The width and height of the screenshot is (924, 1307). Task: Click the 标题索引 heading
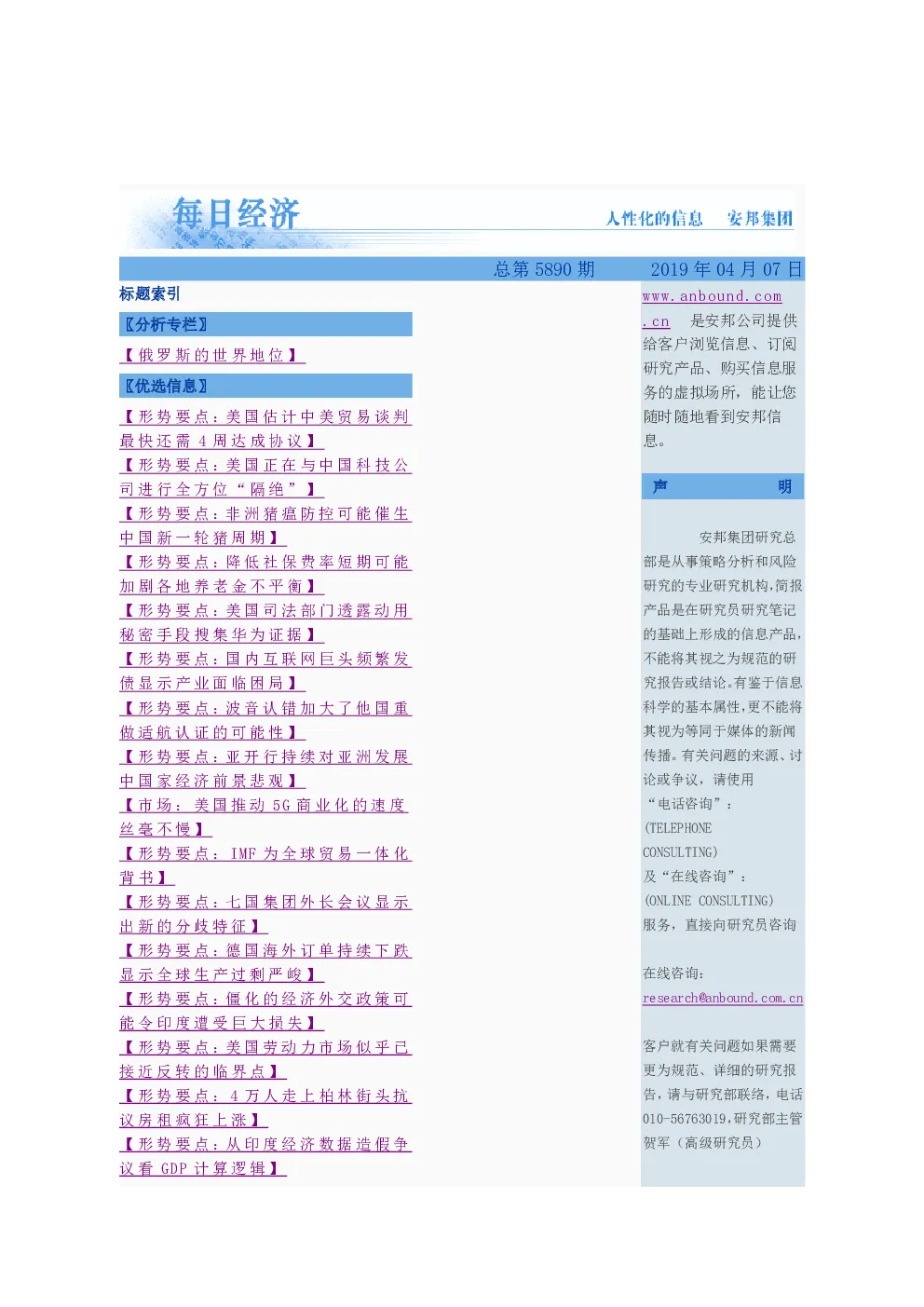(x=150, y=293)
